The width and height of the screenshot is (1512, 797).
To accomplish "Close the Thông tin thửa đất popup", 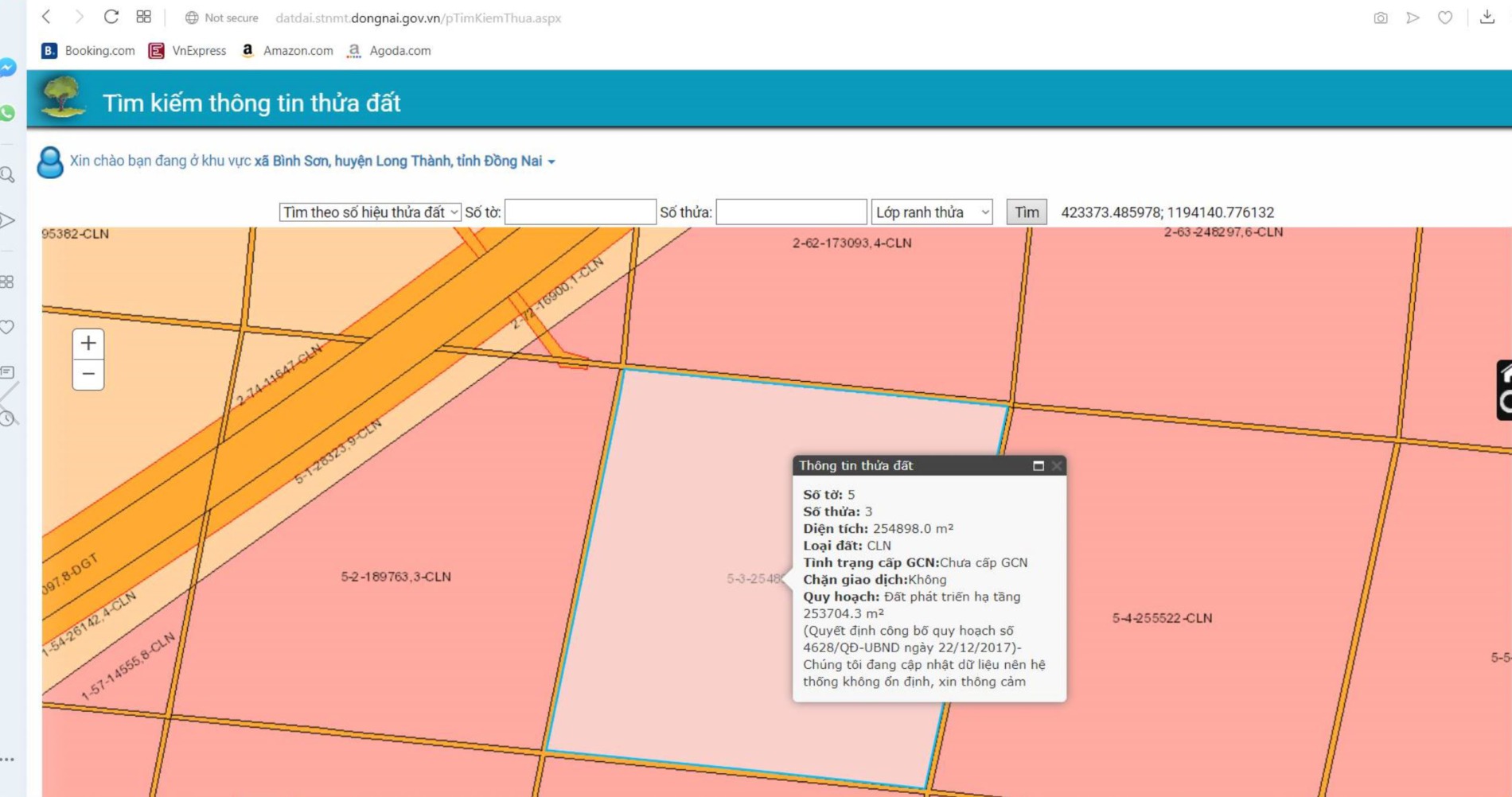I will pyautogui.click(x=1057, y=466).
